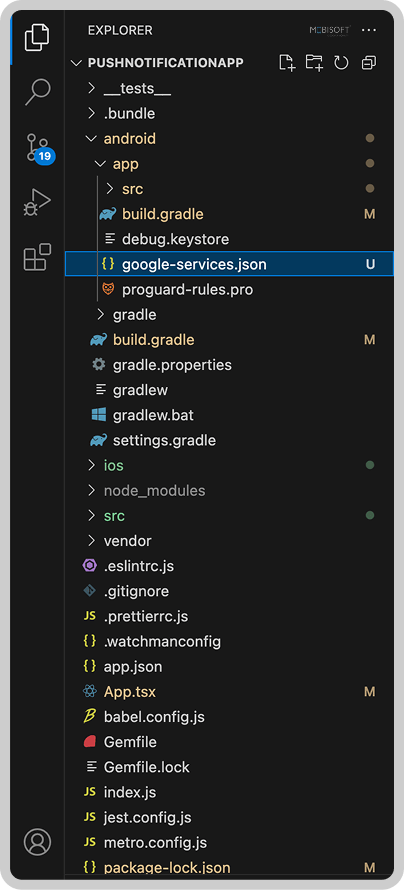Click the U status badge on google-services.json
The height and width of the screenshot is (890, 404).
coord(370,264)
